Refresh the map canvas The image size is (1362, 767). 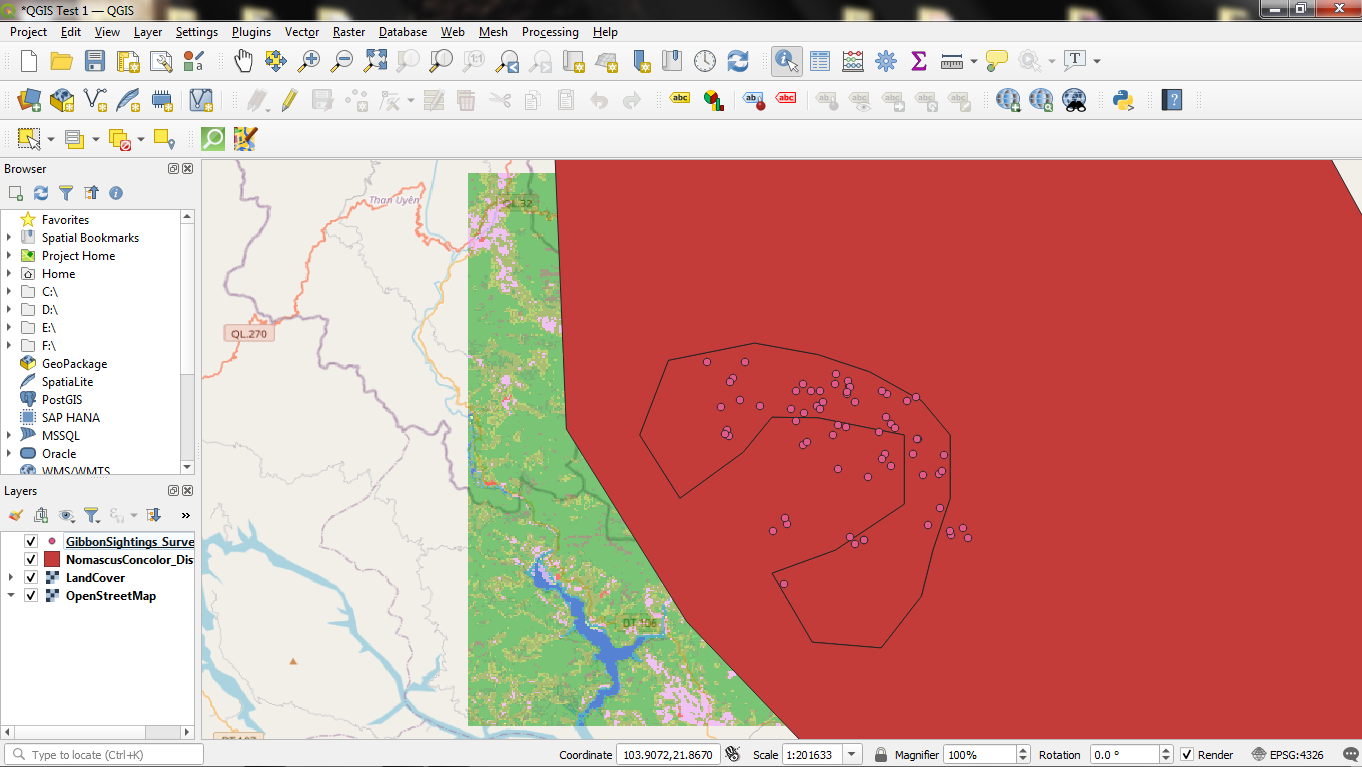point(738,61)
